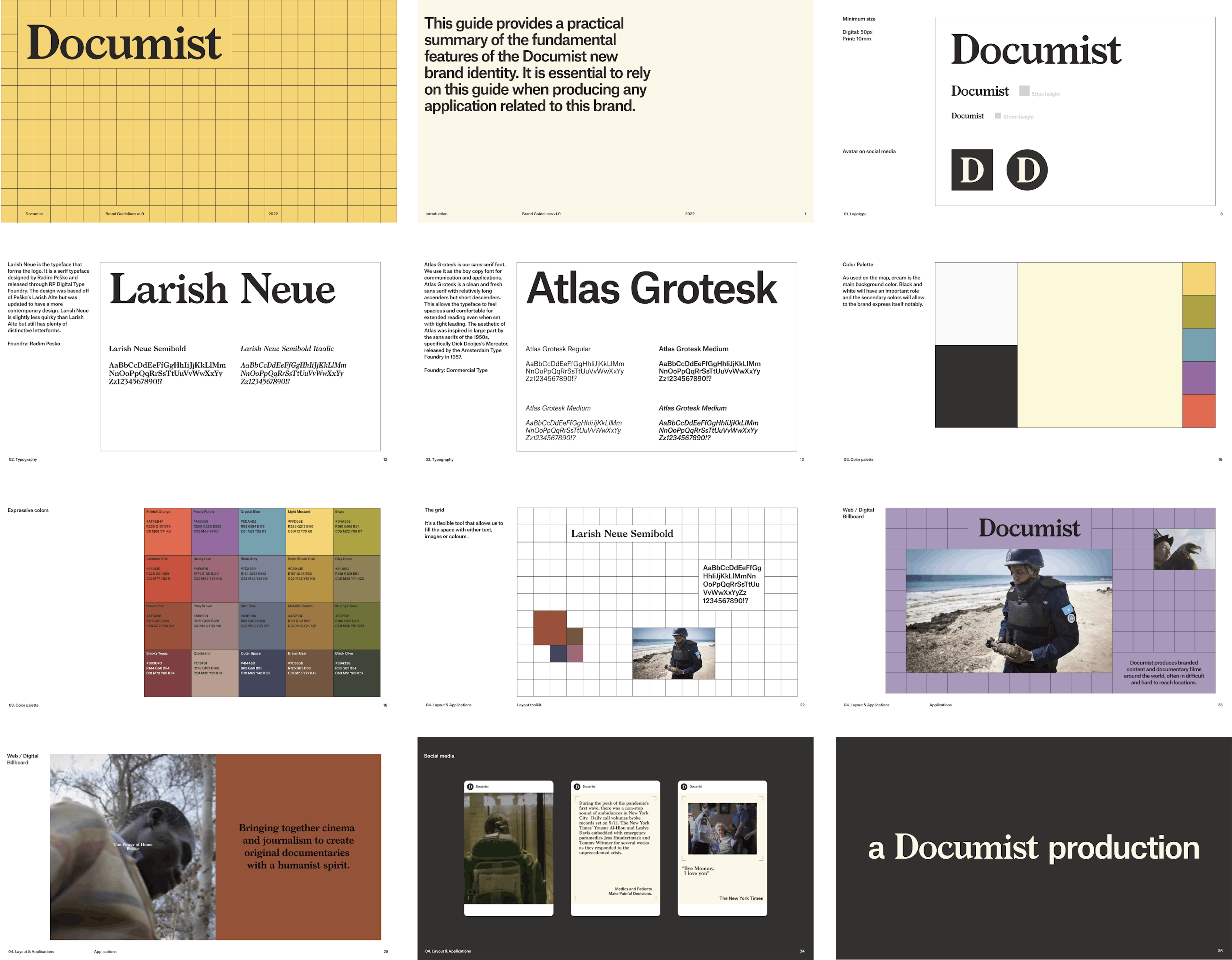Select the Metallic Bronze swatch
The height and width of the screenshot is (960, 1232).
click(x=310, y=626)
